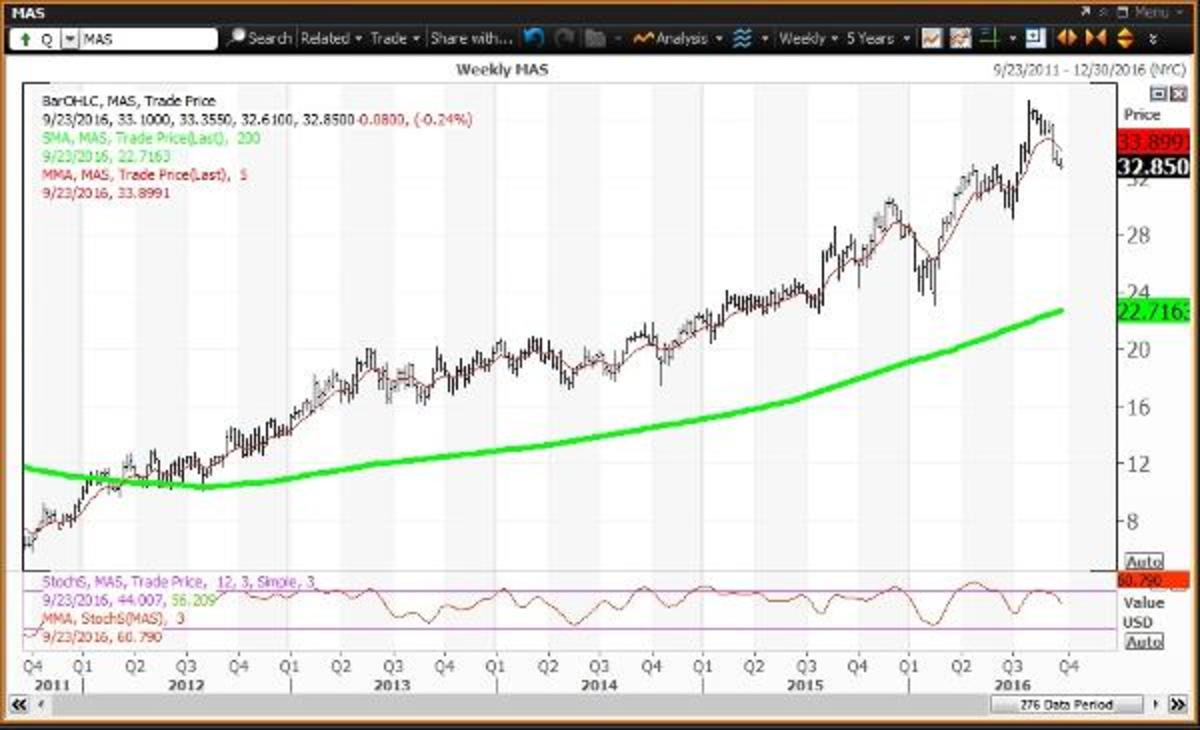Image resolution: width=1200 pixels, height=730 pixels.
Task: Expand the toolbar overflow chevron
Action: pyautogui.click(x=1154, y=39)
